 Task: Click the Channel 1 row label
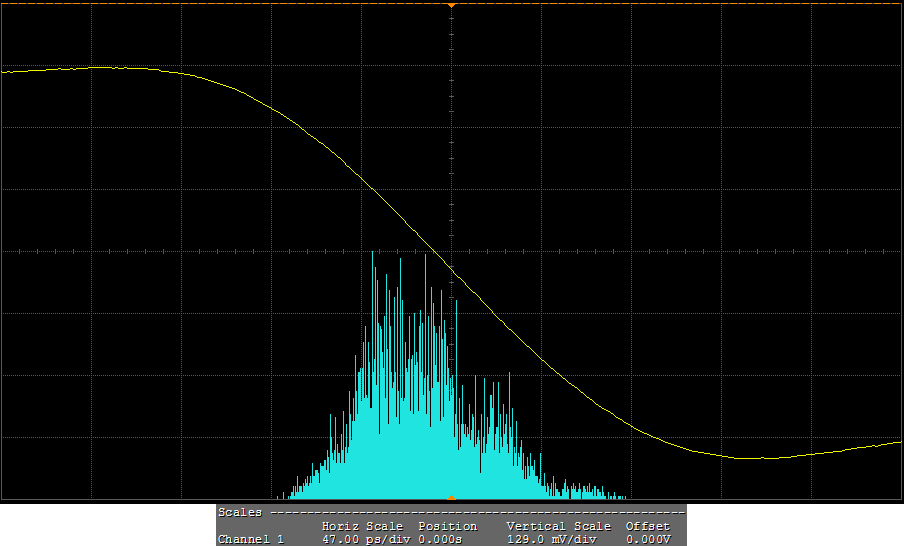tap(251, 539)
